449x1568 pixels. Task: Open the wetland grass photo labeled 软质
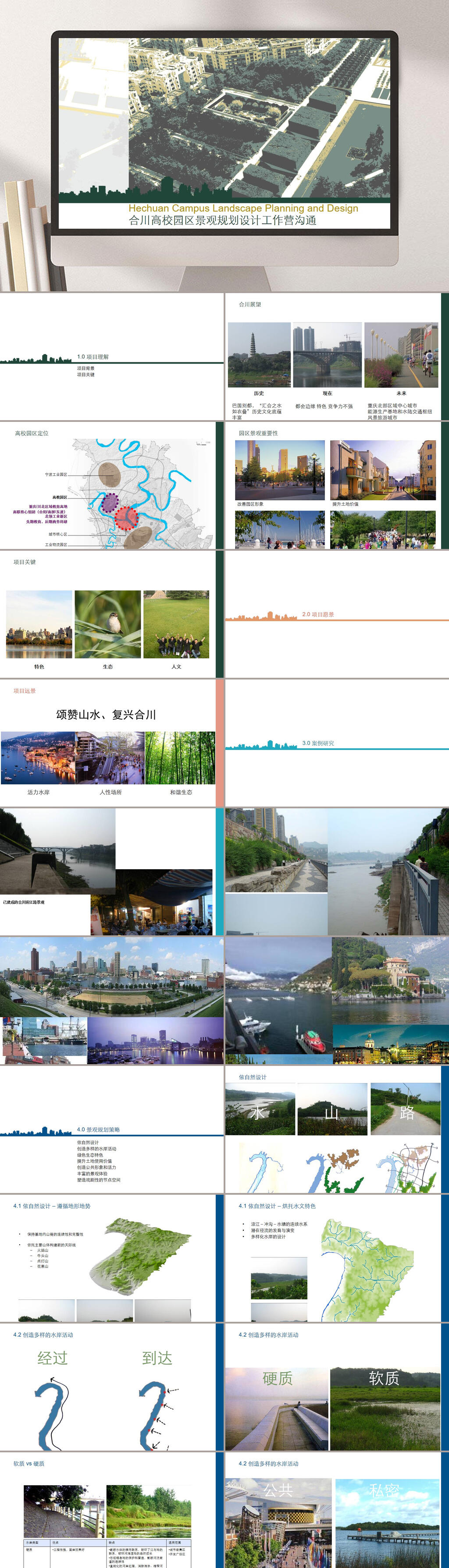pyautogui.click(x=385, y=1409)
